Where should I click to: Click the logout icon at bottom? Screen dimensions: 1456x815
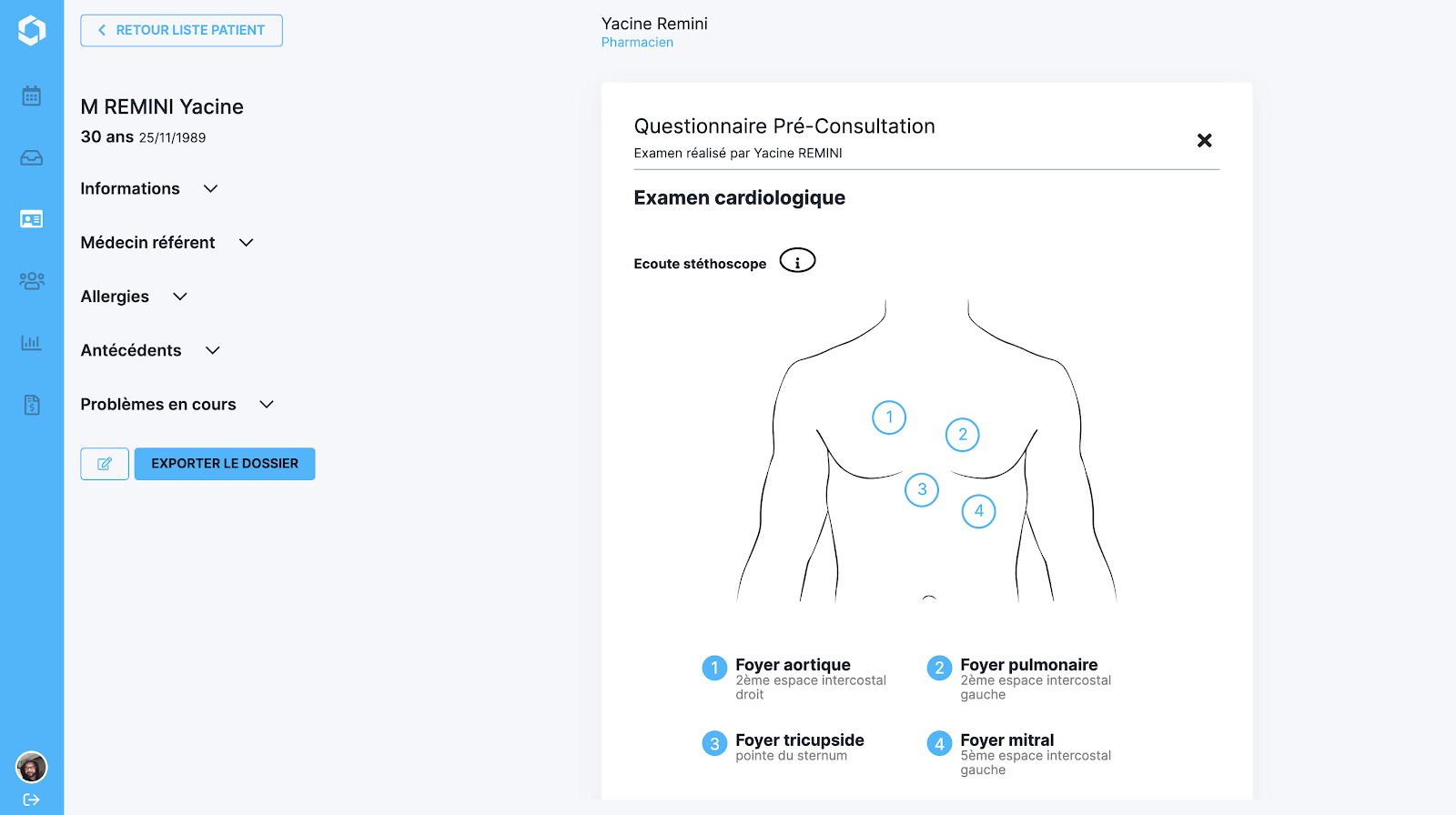tap(32, 800)
